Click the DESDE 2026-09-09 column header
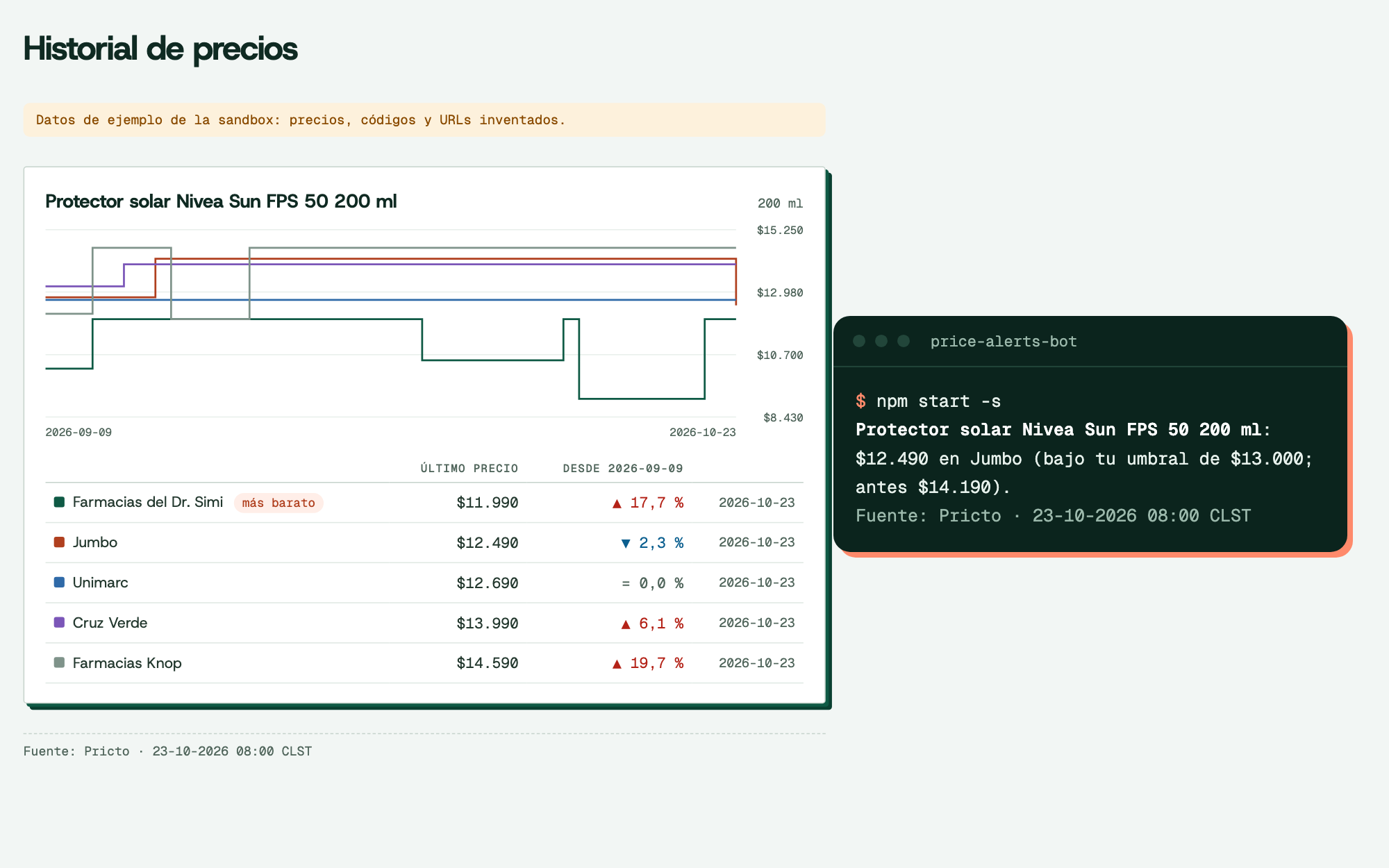The width and height of the screenshot is (1389, 868). tap(623, 469)
